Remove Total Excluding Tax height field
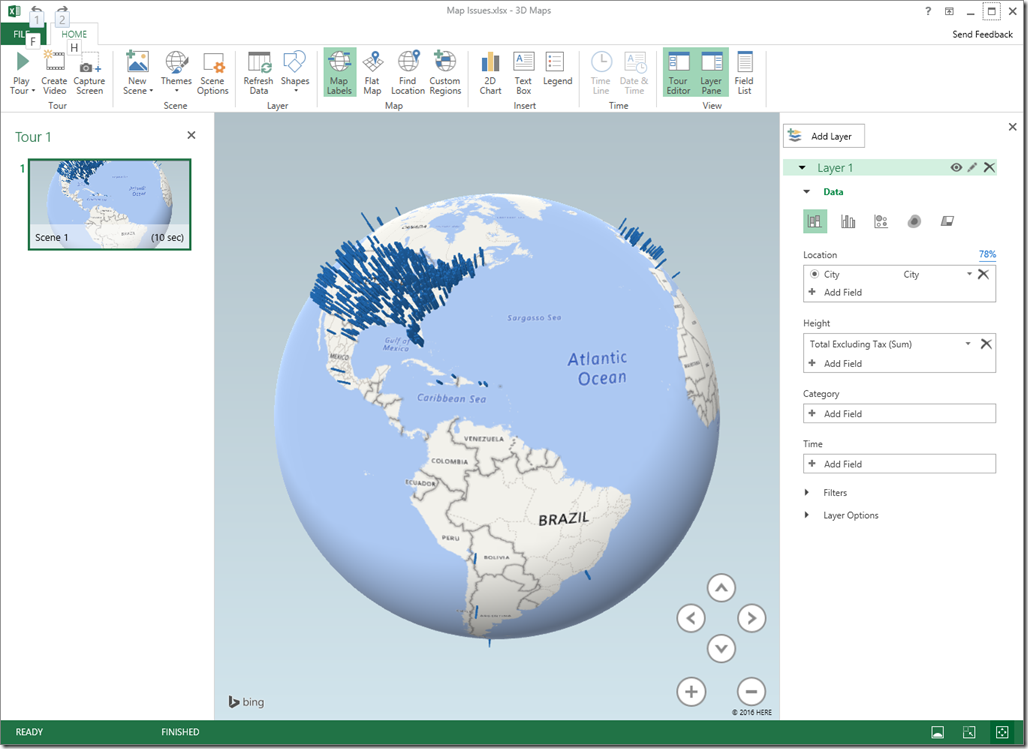This screenshot has width=1028, height=749. (x=986, y=344)
